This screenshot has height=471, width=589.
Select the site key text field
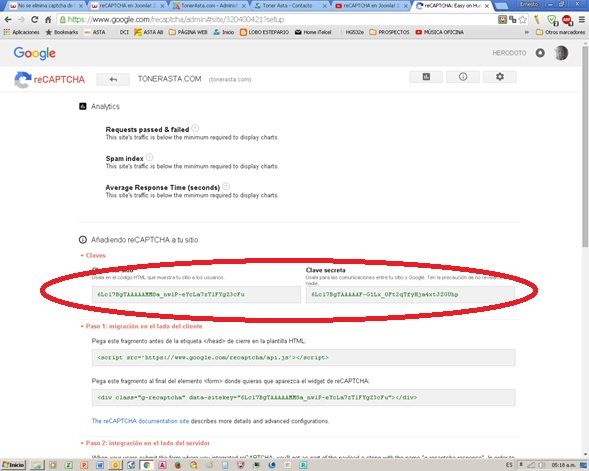point(196,294)
